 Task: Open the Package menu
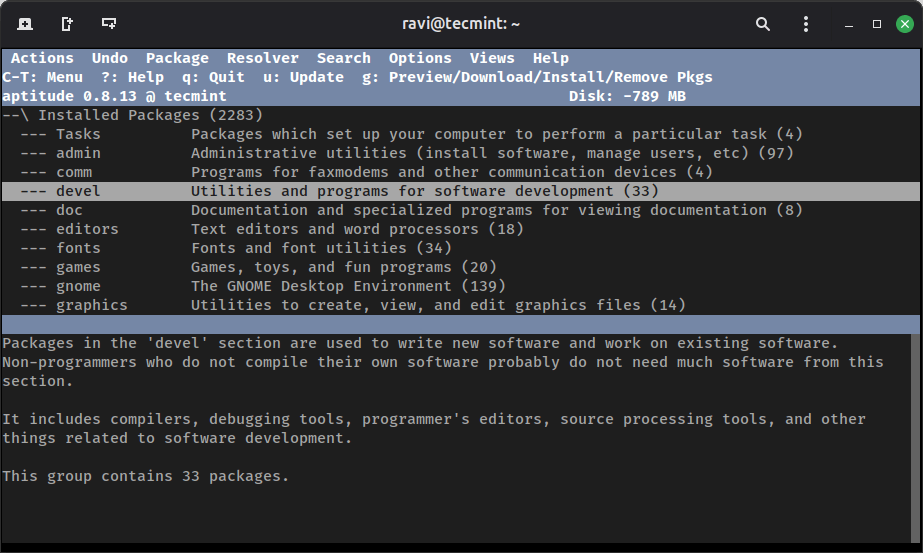point(177,58)
